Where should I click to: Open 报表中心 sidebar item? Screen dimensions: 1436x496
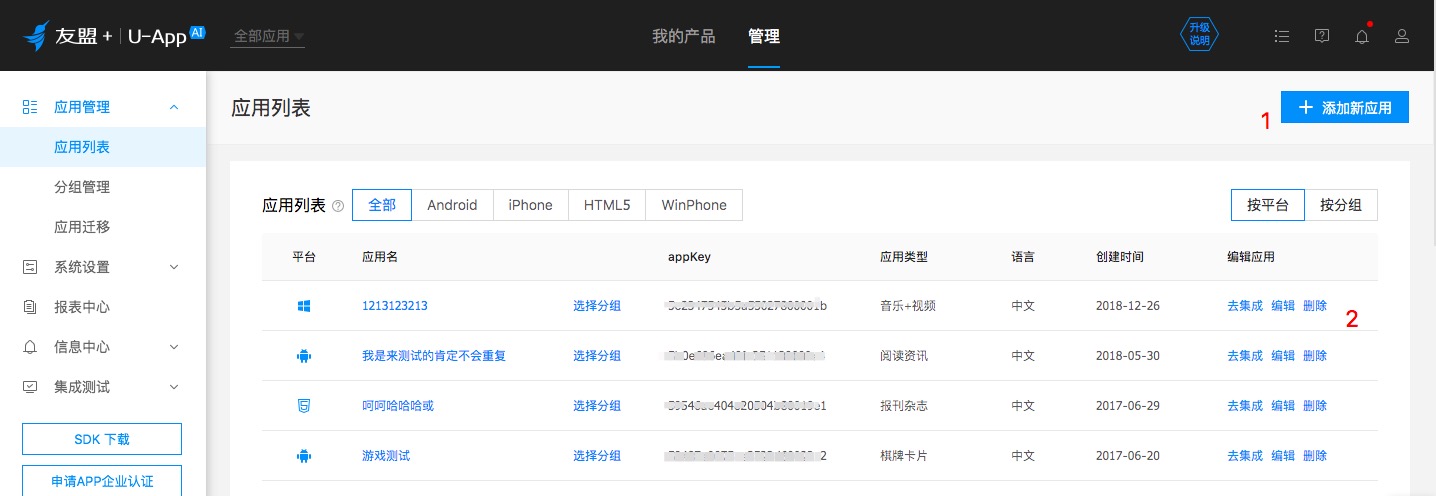pos(82,307)
